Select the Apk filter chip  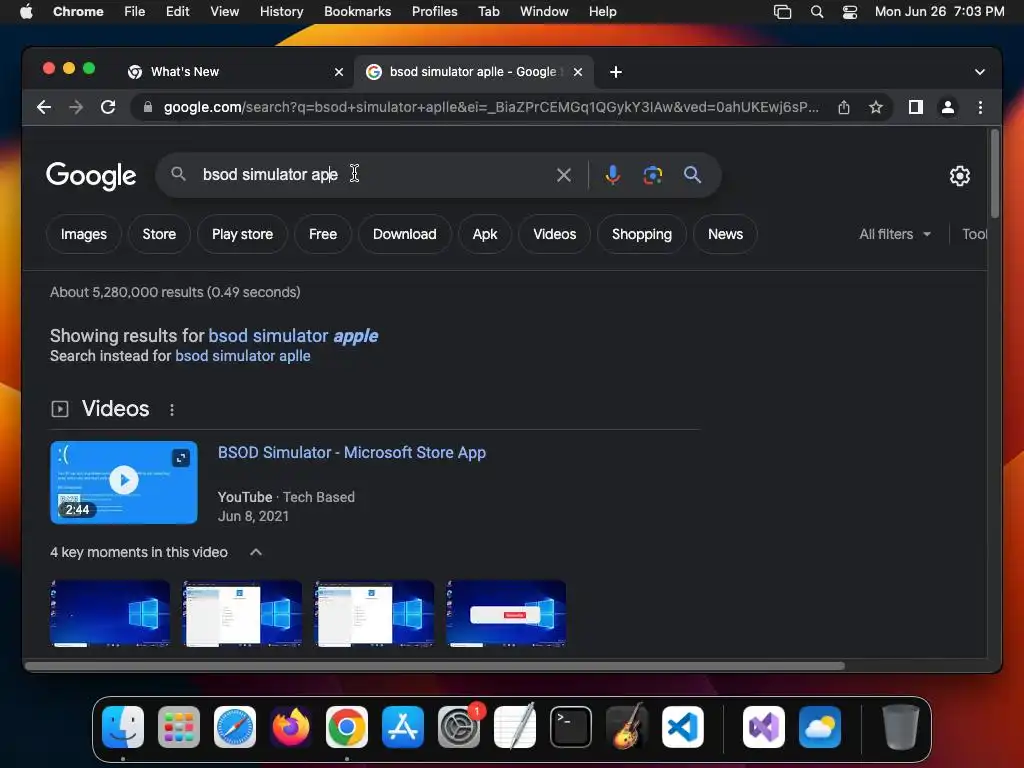[x=485, y=234]
